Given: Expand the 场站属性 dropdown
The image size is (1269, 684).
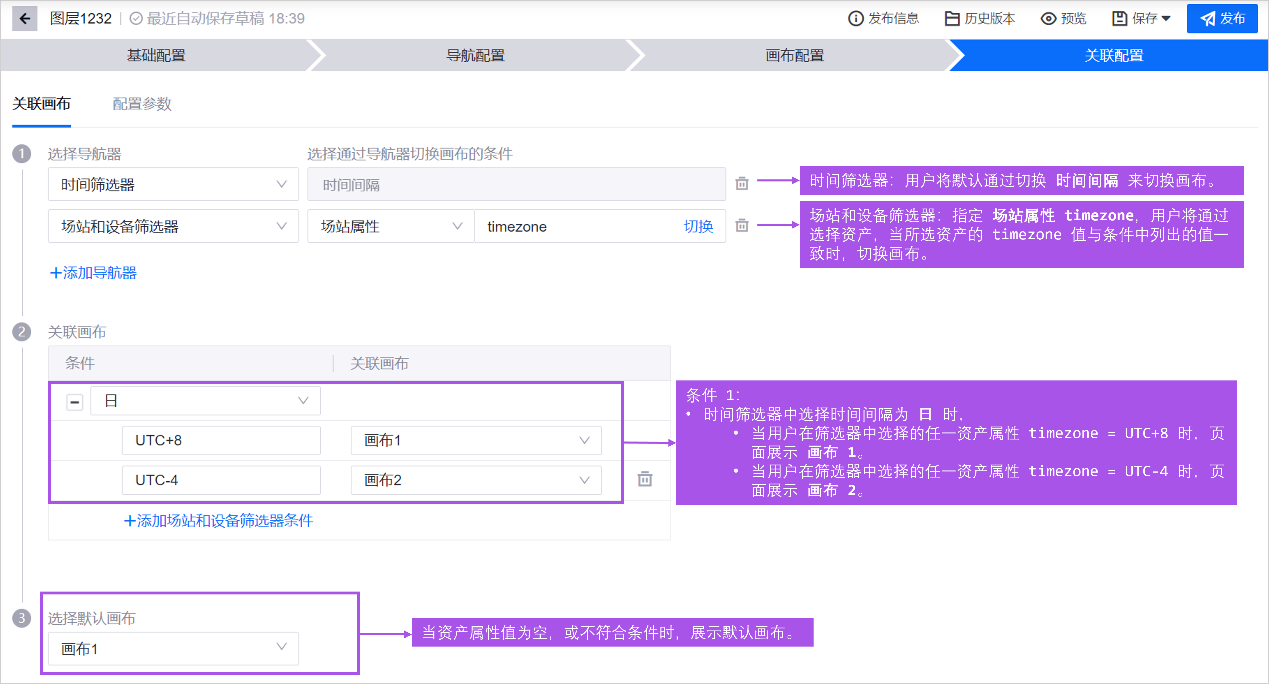Looking at the screenshot, I should (390, 226).
